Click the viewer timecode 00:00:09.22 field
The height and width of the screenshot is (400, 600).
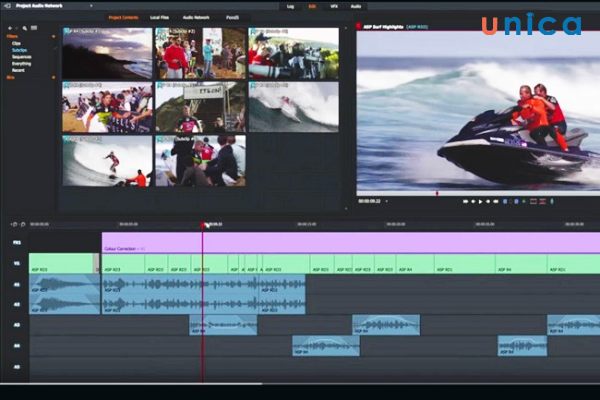pos(369,201)
